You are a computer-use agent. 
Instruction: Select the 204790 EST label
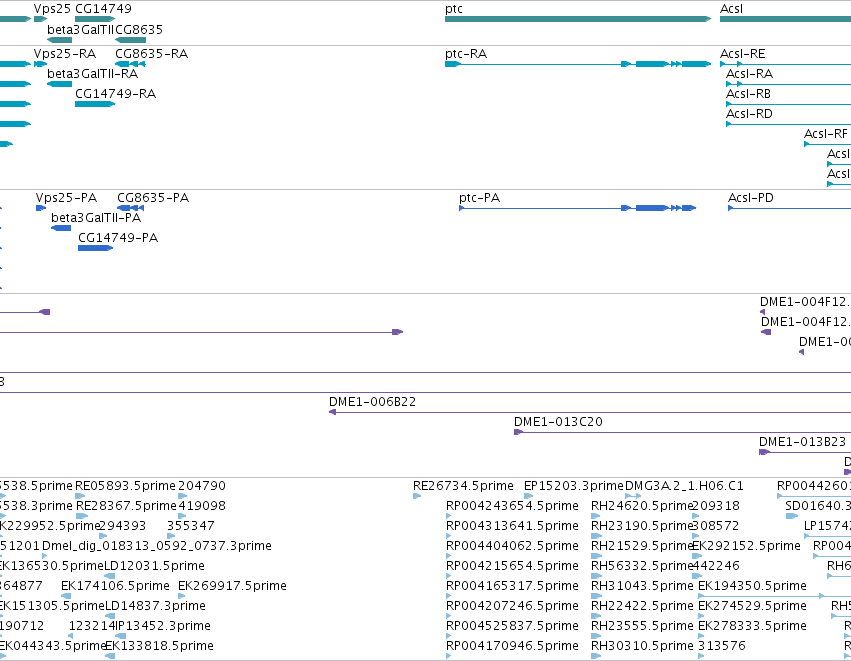[202, 486]
